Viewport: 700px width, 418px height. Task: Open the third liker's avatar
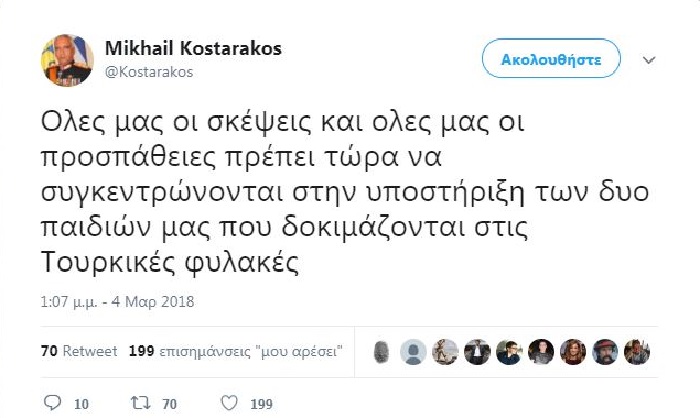pyautogui.click(x=447, y=352)
